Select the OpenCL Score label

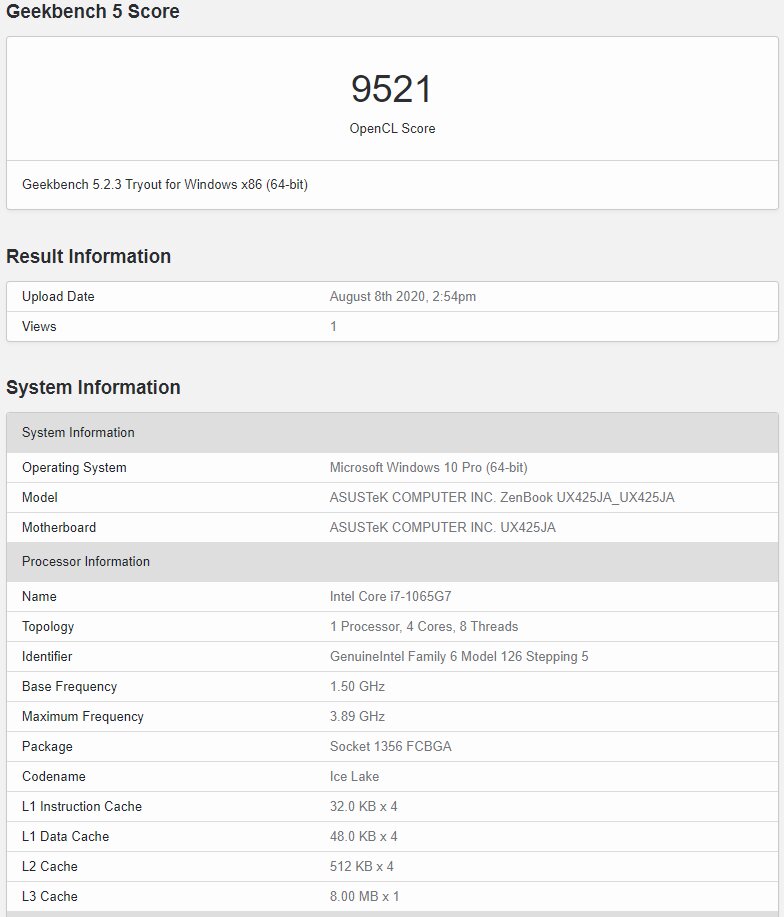pyautogui.click(x=392, y=129)
